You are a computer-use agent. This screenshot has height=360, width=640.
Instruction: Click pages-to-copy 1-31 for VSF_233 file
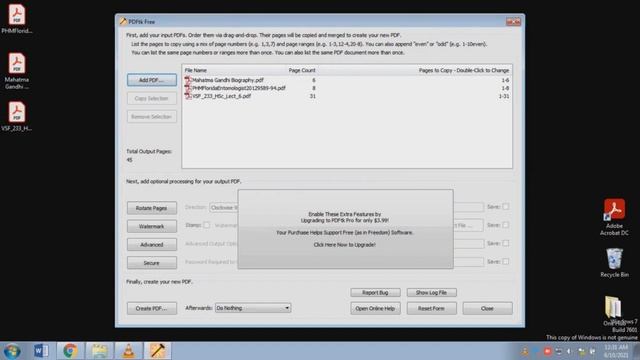pos(504,96)
